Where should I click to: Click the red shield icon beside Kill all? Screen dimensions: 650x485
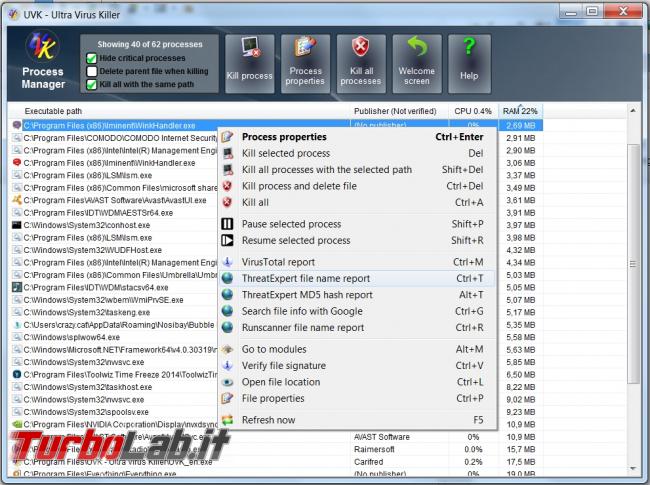coord(227,202)
